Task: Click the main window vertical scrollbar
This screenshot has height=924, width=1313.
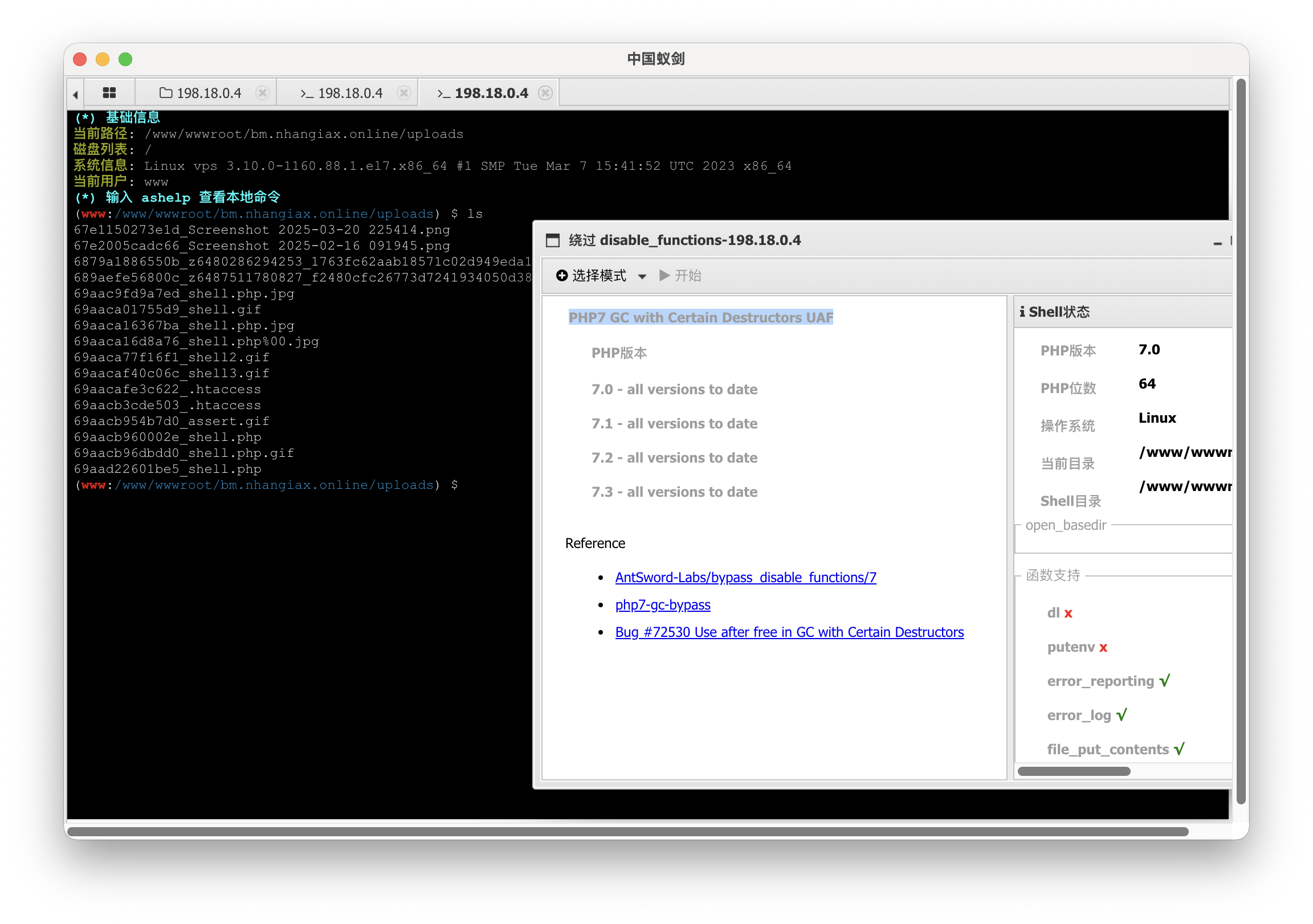Action: (x=1241, y=440)
